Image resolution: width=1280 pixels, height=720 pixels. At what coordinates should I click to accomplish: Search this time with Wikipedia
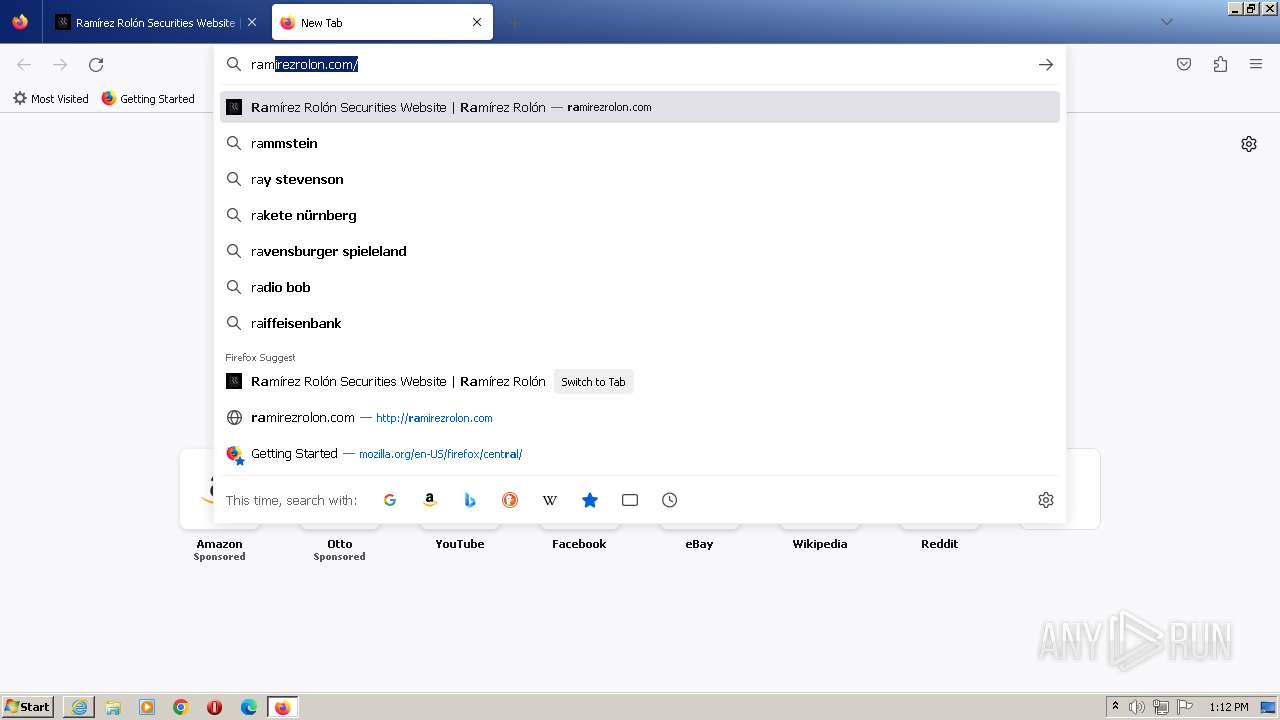point(550,500)
